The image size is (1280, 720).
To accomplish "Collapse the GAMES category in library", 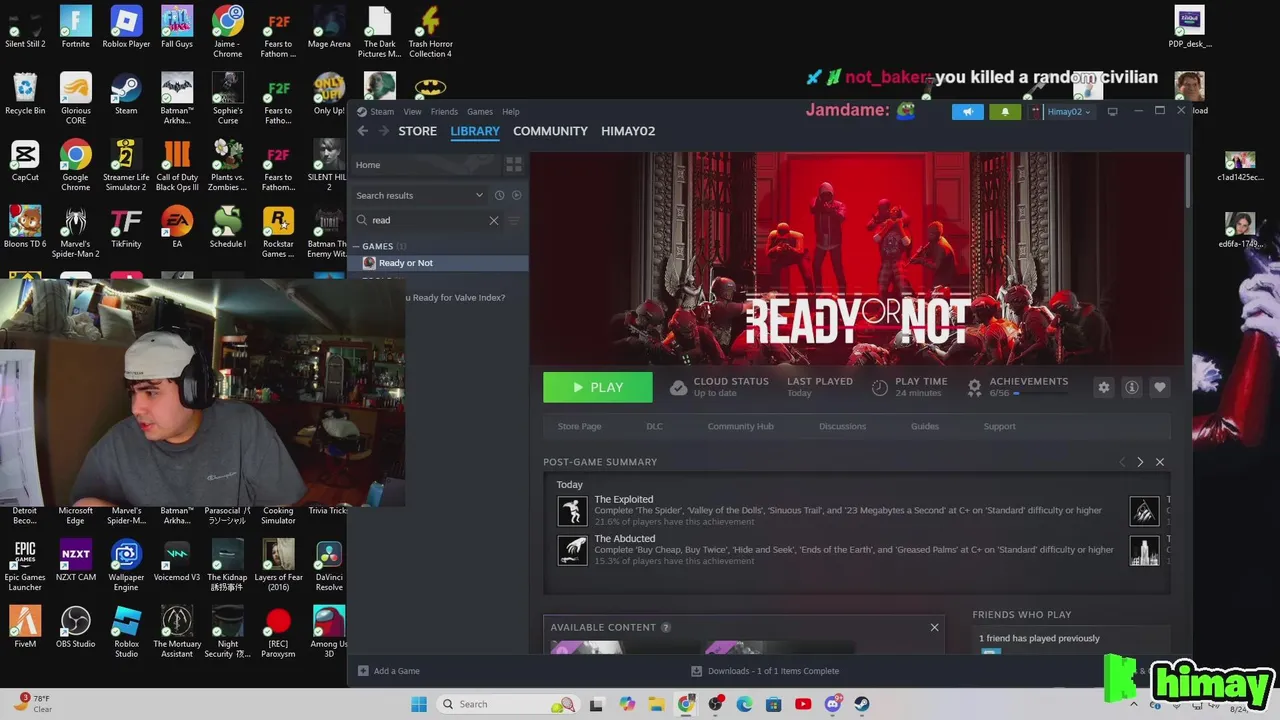I will 356,246.
